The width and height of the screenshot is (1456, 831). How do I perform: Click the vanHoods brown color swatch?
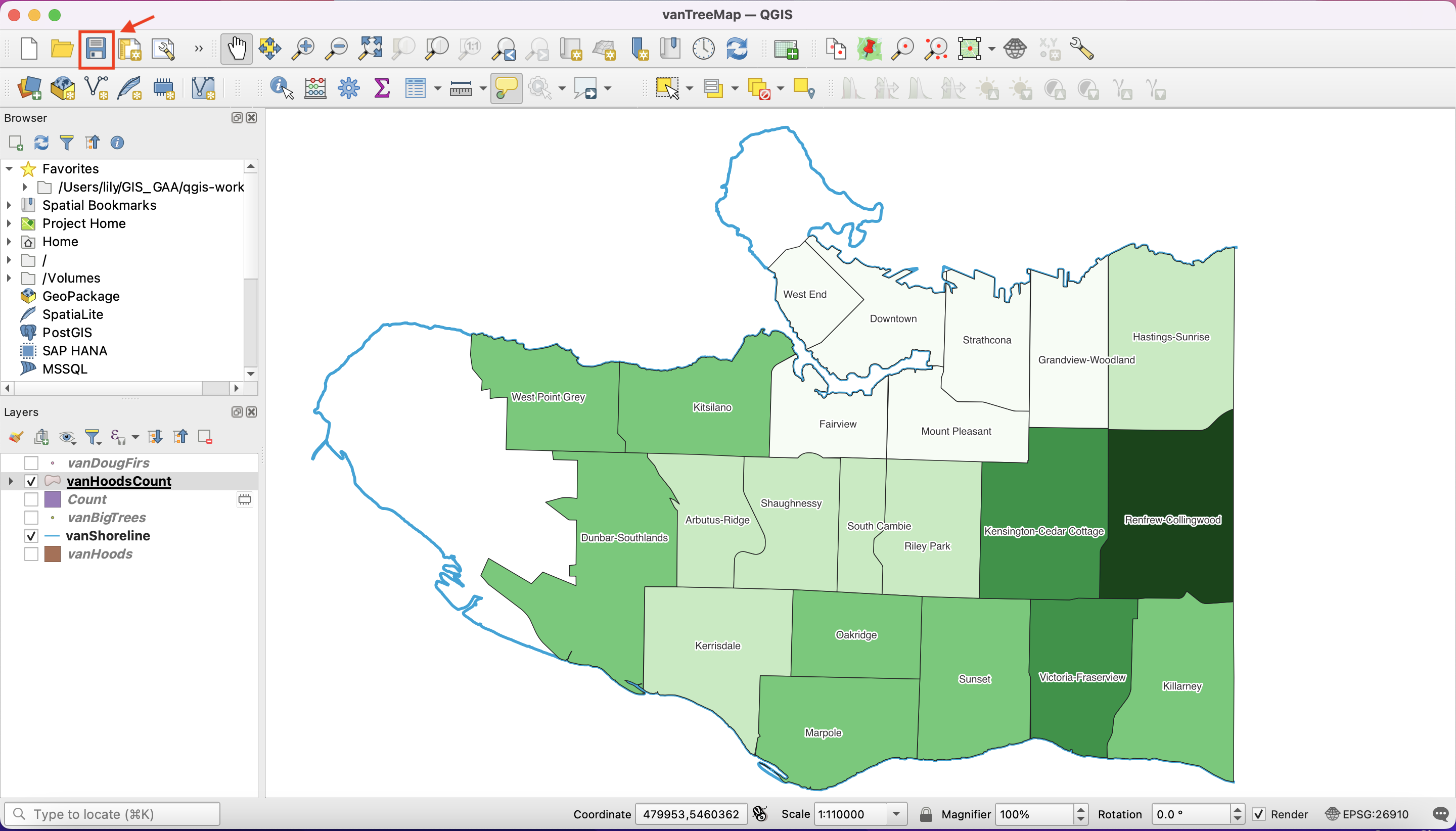(x=53, y=554)
